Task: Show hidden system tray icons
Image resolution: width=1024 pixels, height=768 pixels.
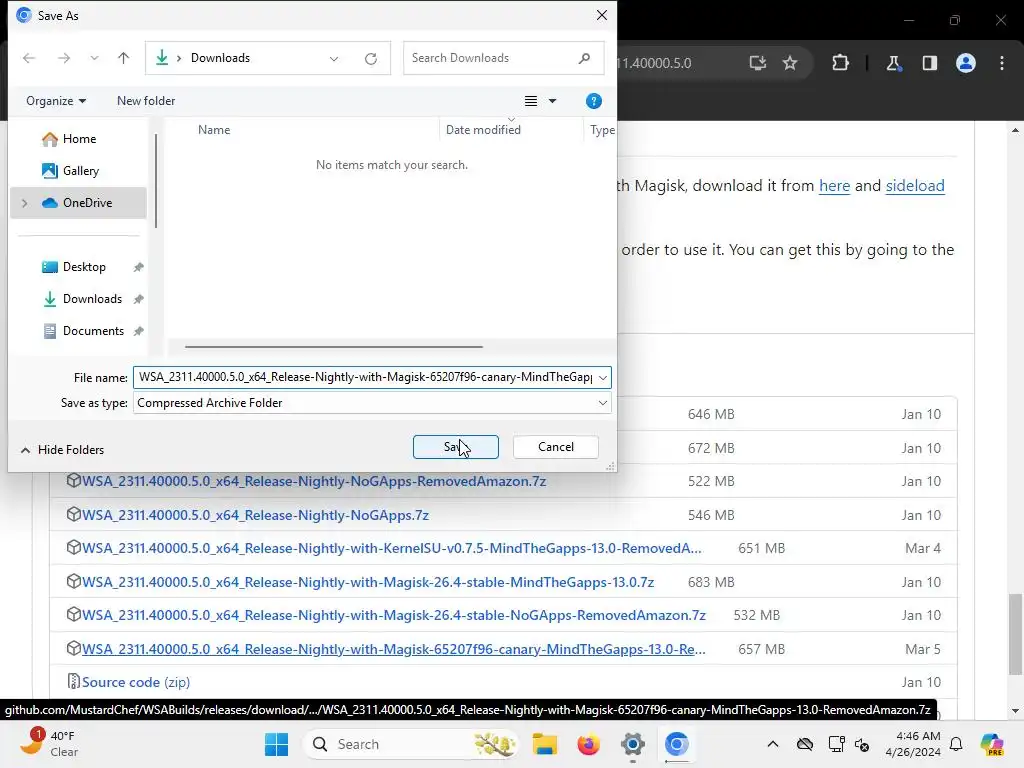Action: [773, 744]
